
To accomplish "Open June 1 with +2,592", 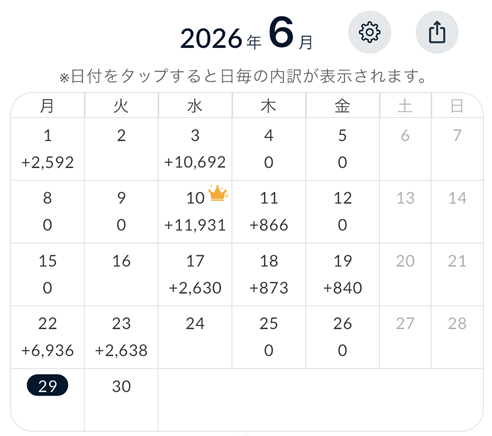I will coord(47,149).
